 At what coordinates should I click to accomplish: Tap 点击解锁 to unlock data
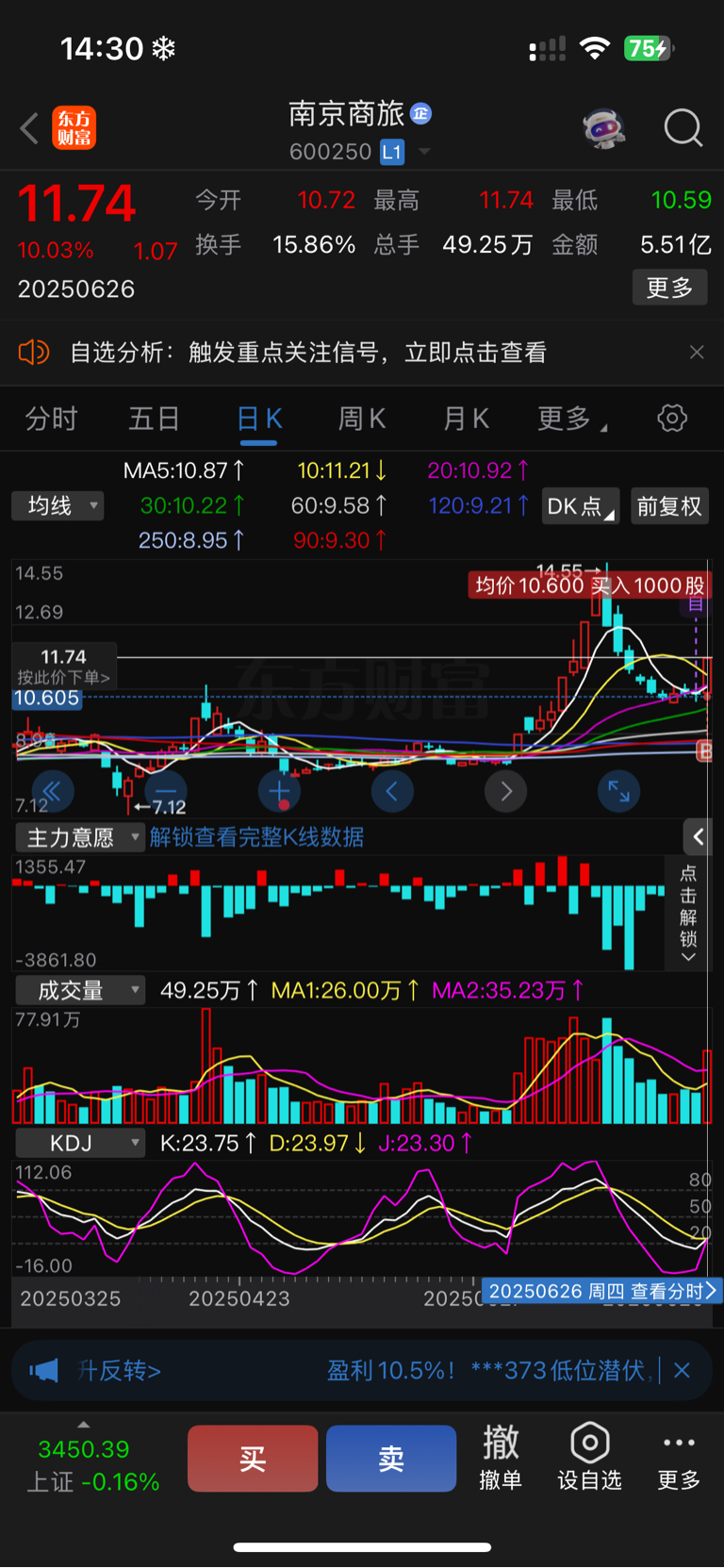click(x=688, y=913)
